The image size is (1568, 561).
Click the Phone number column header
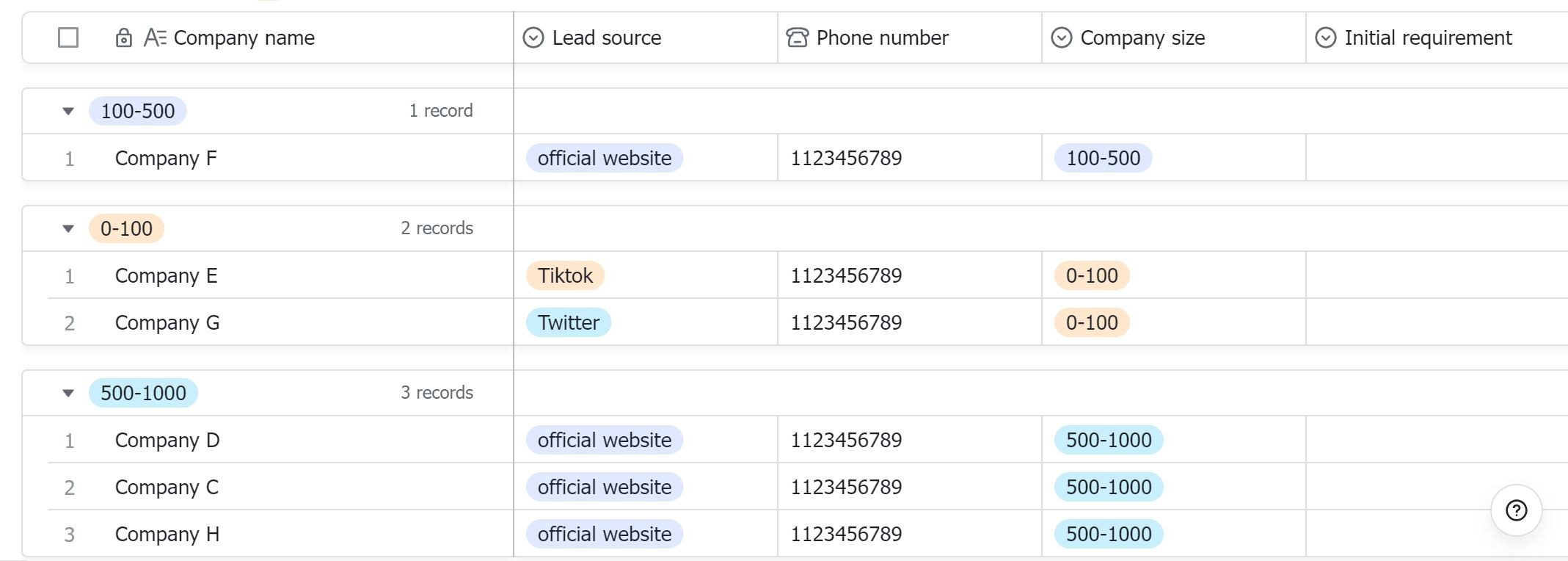(882, 37)
